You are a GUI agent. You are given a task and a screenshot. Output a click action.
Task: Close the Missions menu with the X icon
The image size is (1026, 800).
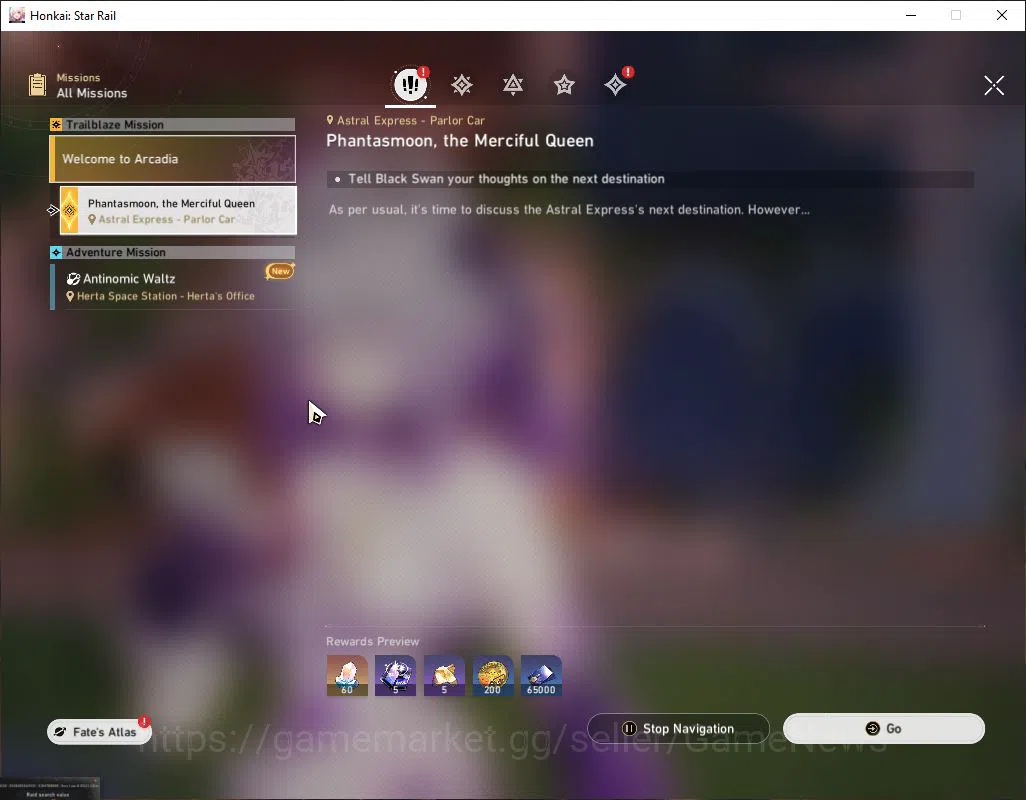993,85
